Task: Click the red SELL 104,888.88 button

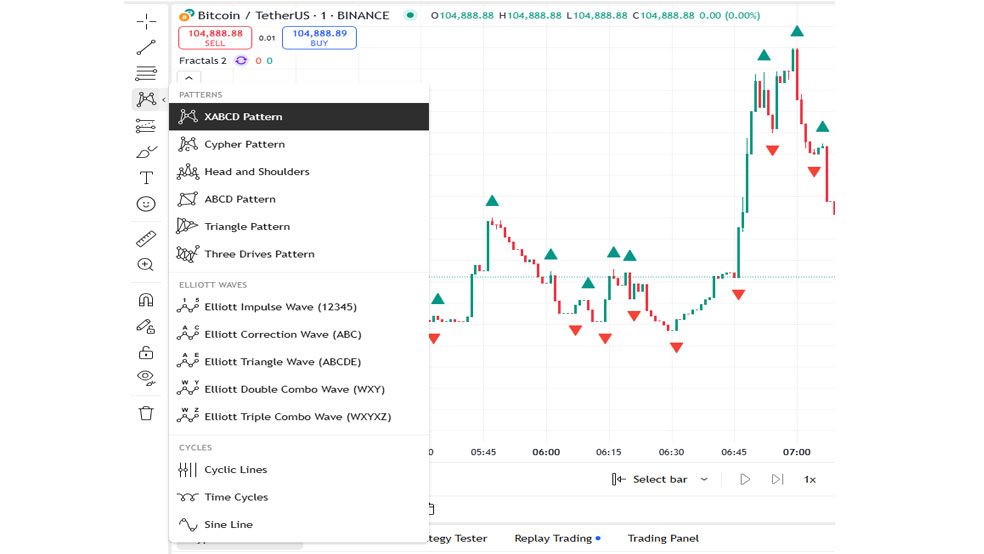Action: tap(215, 38)
